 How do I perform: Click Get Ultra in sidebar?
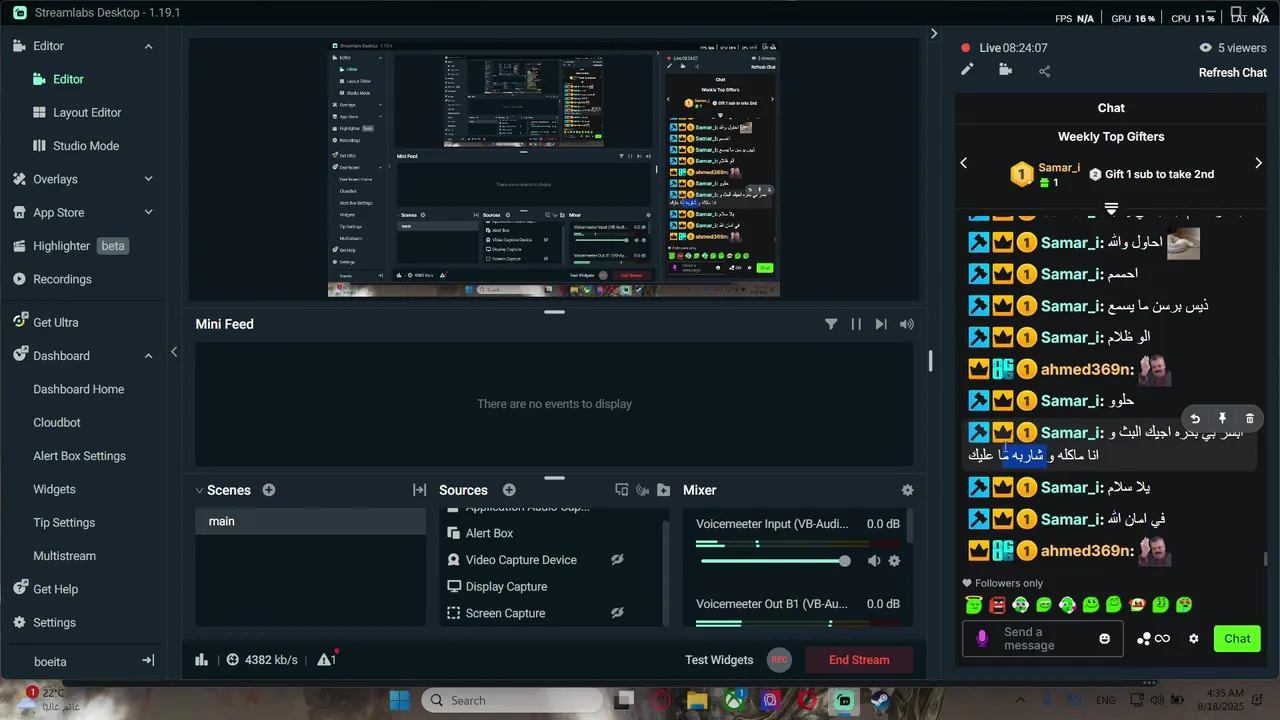point(55,322)
